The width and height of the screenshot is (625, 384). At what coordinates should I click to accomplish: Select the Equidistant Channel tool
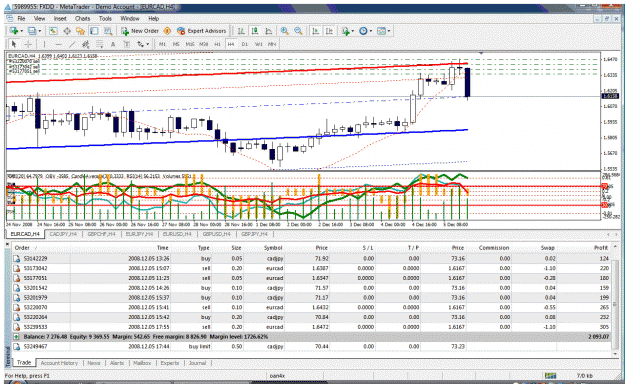(x=85, y=44)
